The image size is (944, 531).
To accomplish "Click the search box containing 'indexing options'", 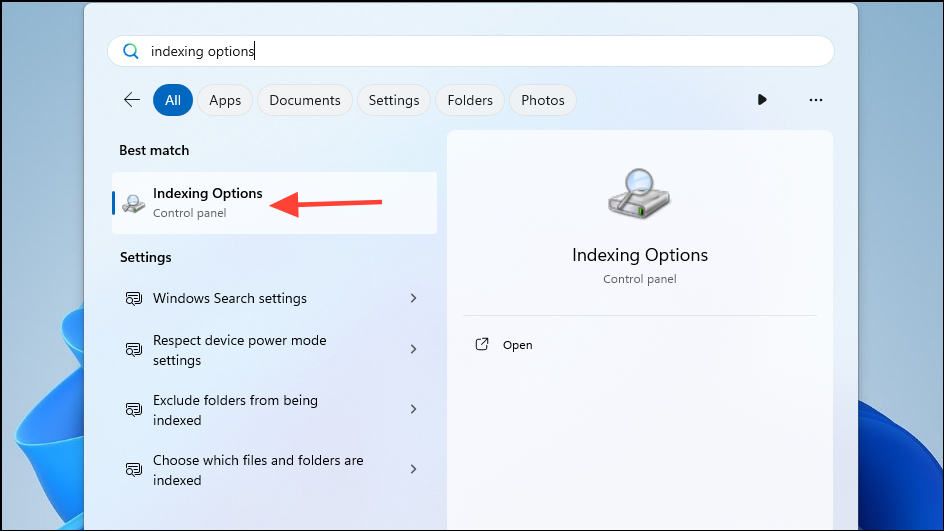I will [471, 51].
